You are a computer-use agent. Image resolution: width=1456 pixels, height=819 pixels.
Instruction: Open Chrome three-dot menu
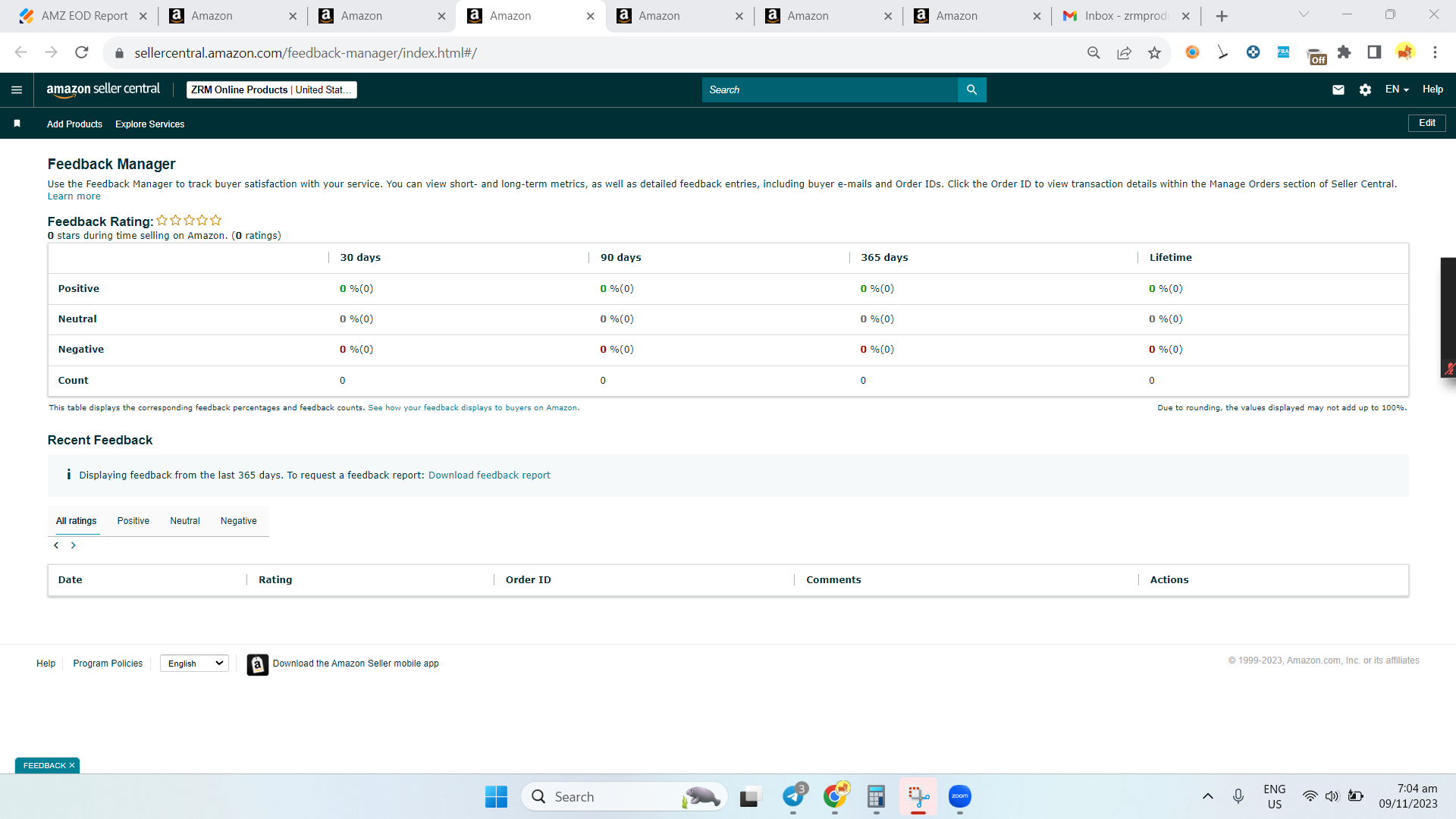(1435, 52)
